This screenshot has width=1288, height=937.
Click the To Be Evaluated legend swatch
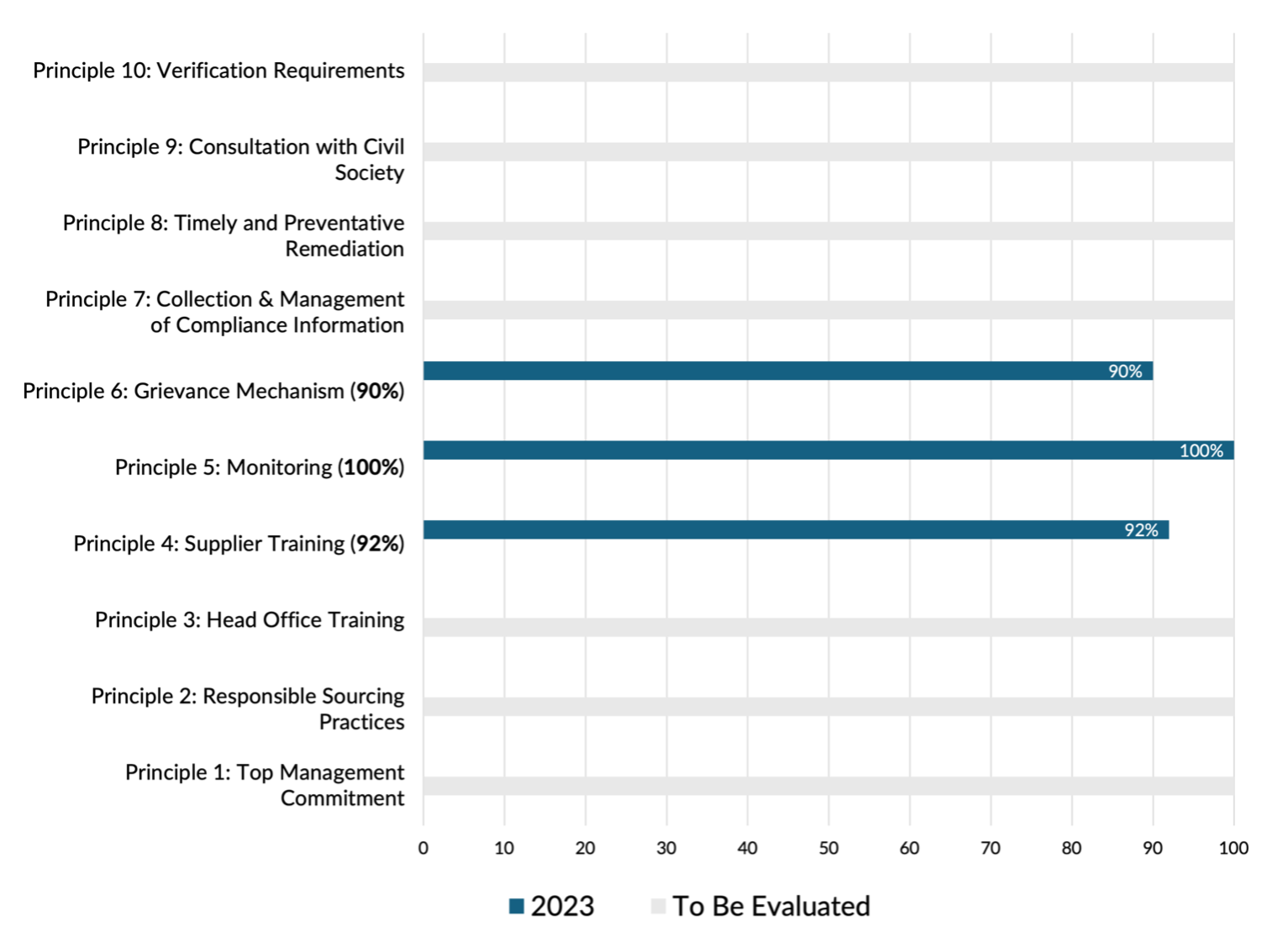(660, 906)
